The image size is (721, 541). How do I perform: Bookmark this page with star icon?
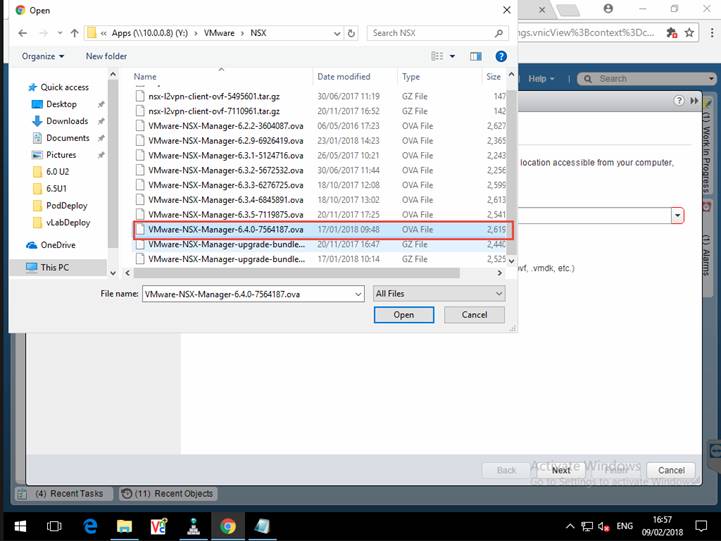point(689,33)
